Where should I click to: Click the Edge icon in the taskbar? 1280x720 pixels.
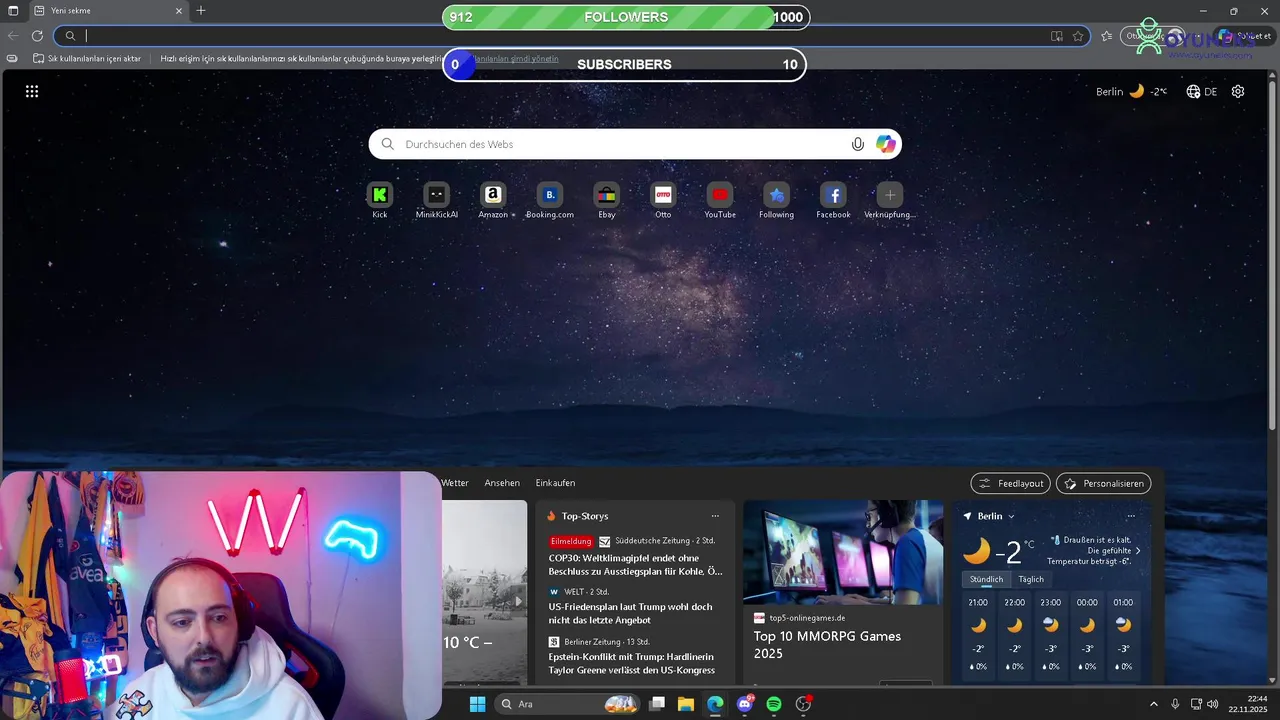(715, 704)
